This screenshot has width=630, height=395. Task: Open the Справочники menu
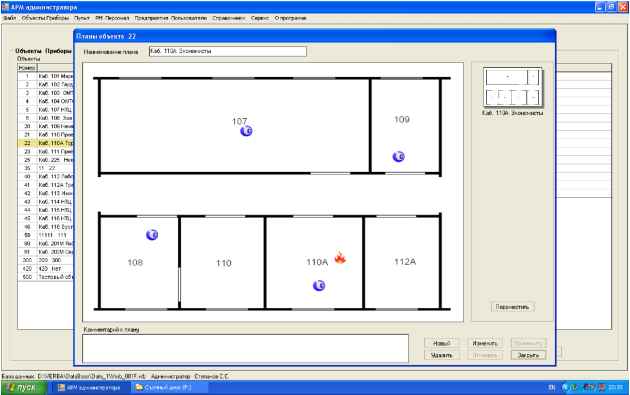pos(229,18)
